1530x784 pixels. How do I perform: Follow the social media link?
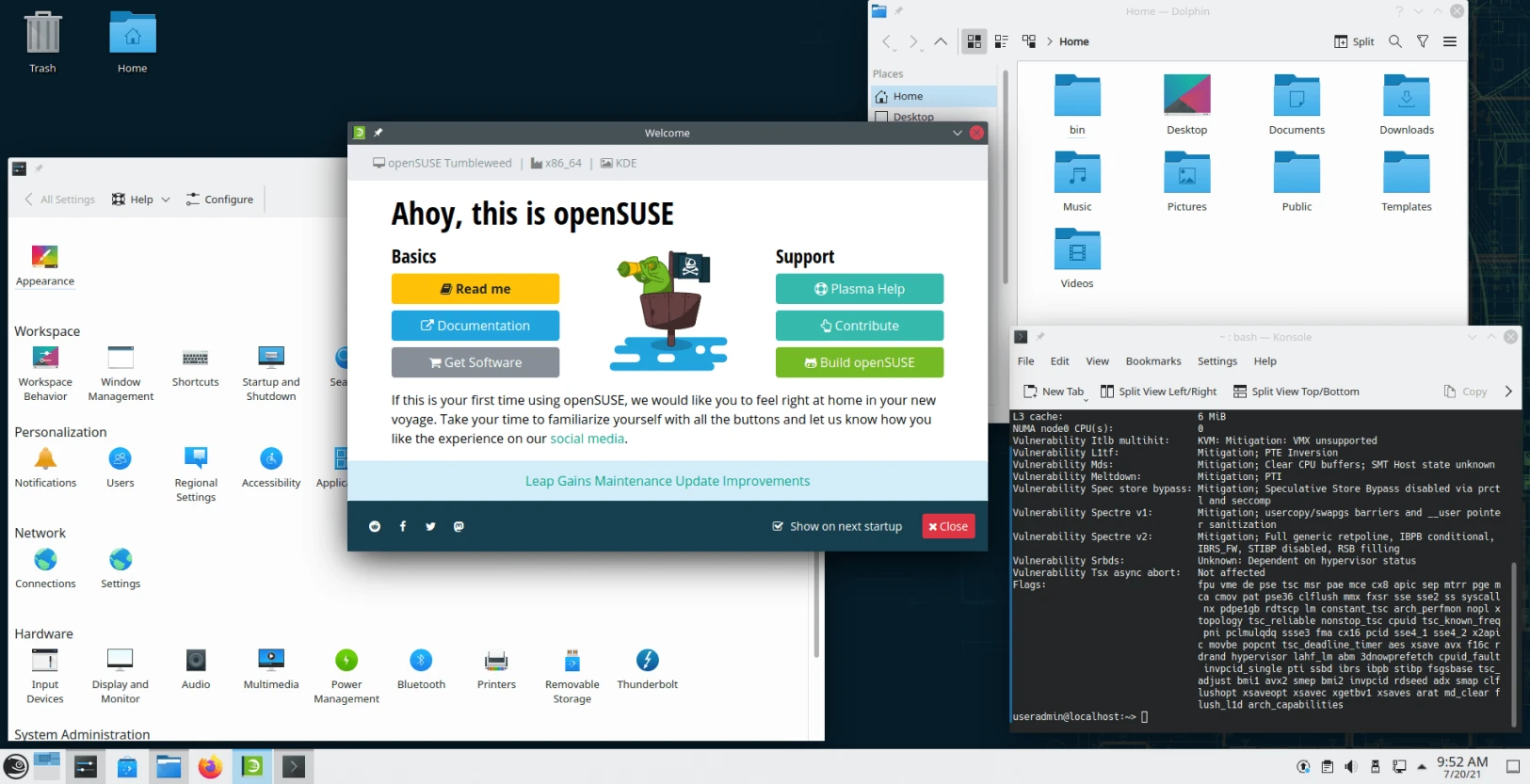(x=587, y=439)
